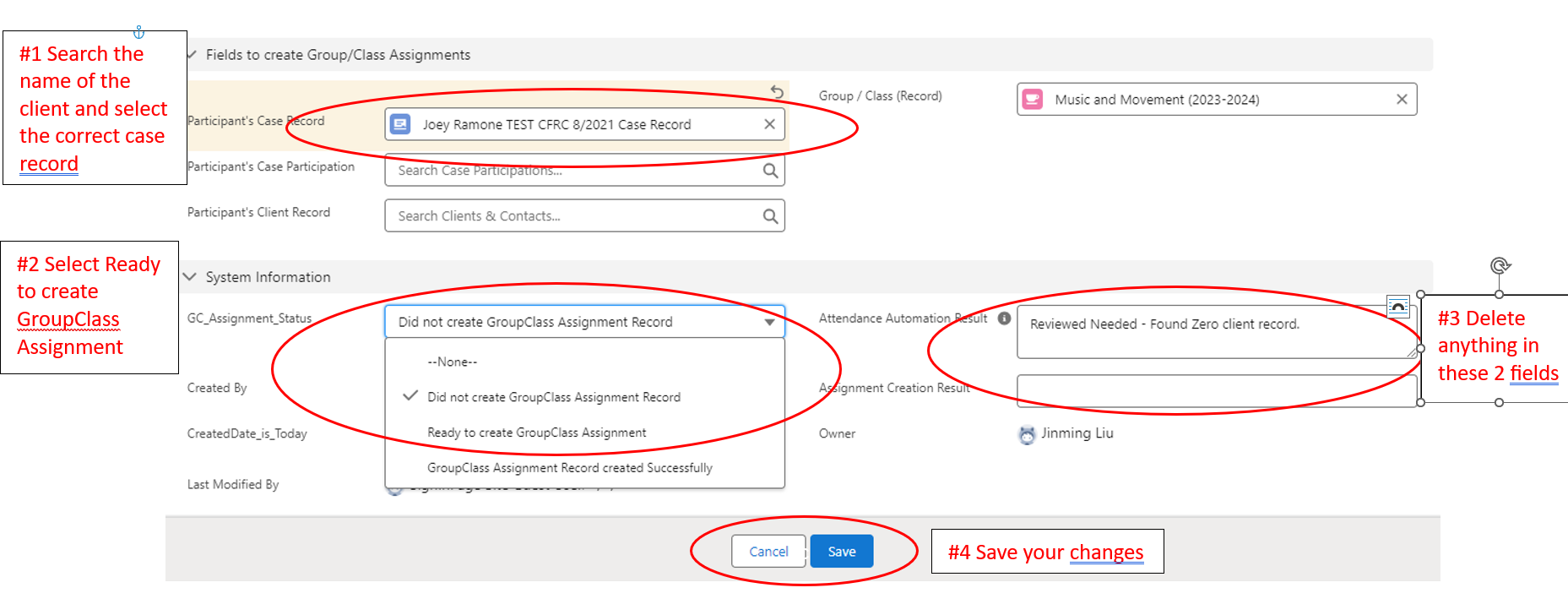Screen dimensions: 1568x615
Task: Click the undo arrow above Participant's Case Record
Action: click(x=777, y=91)
